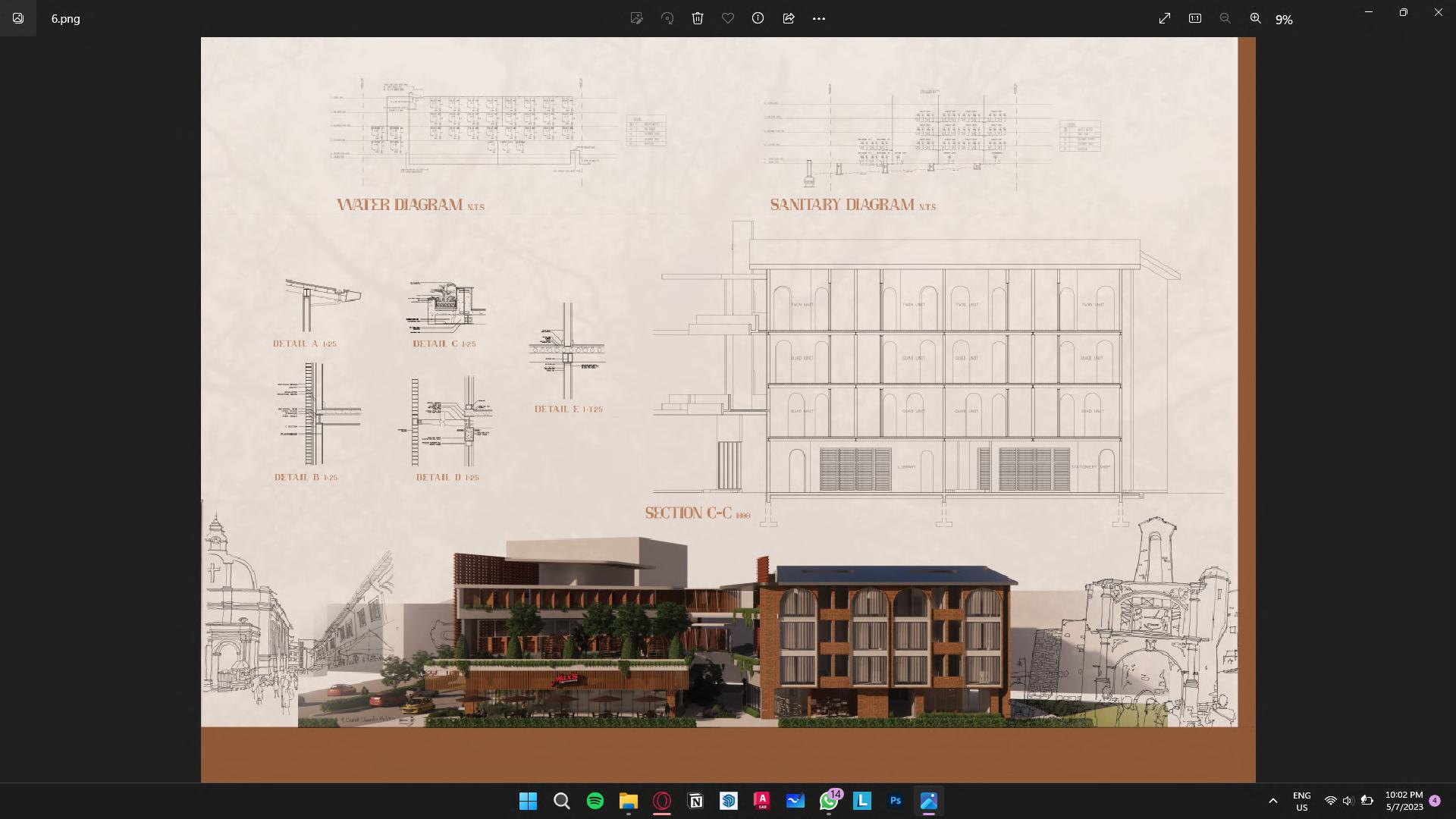Image resolution: width=1456 pixels, height=819 pixels.
Task: Expand hidden system tray icons
Action: click(1273, 801)
